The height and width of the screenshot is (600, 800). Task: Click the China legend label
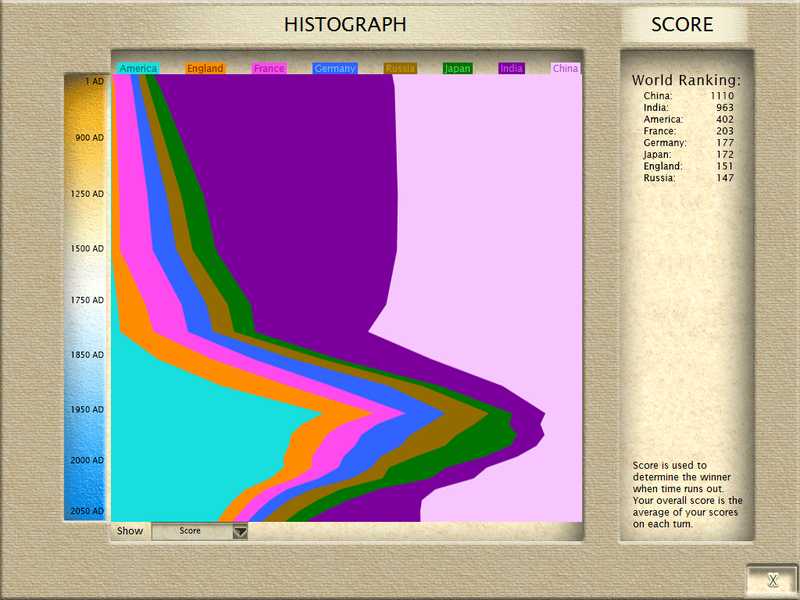pos(565,68)
